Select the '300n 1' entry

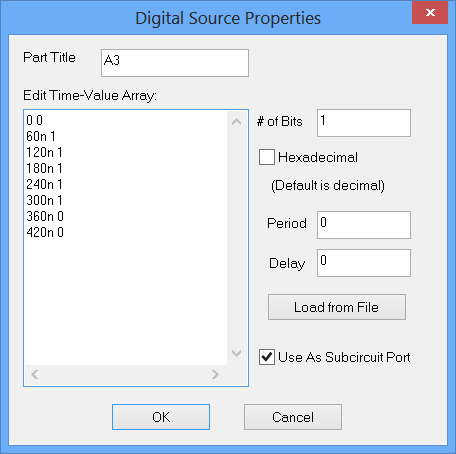coord(44,200)
